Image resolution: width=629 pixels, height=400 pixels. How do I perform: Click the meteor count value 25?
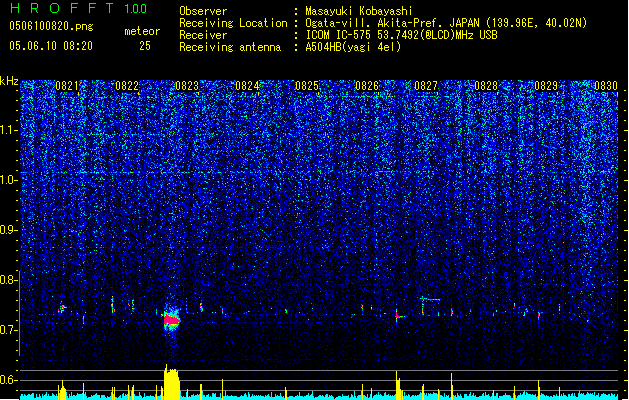145,46
